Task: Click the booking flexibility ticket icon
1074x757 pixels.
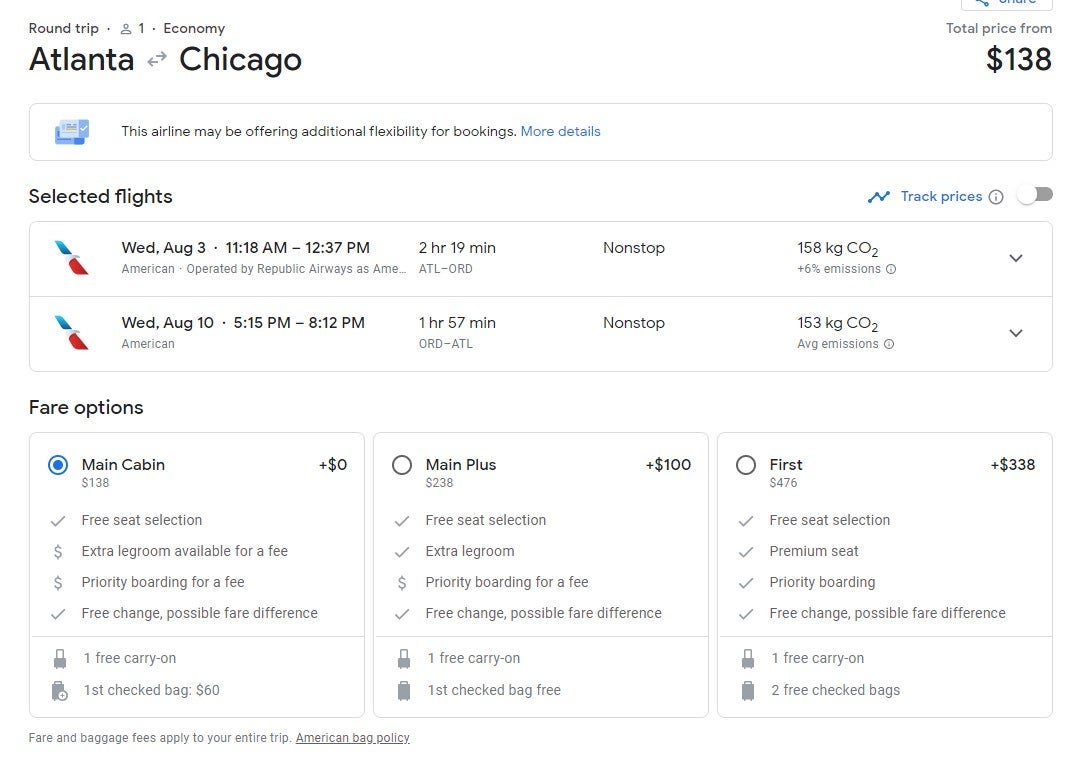Action: click(x=72, y=132)
